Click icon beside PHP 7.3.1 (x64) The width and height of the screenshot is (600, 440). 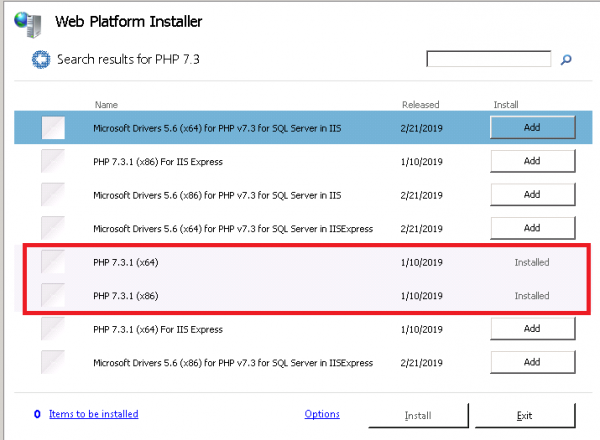(53, 262)
